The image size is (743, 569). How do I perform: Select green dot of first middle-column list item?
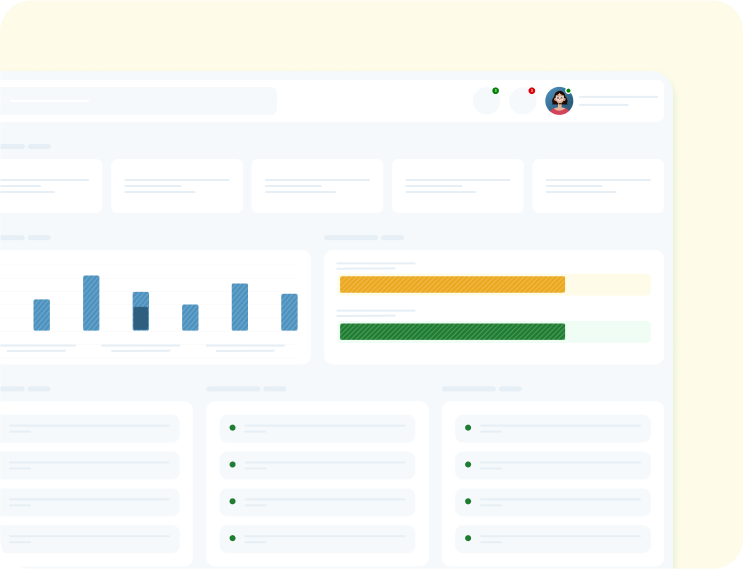tap(232, 428)
